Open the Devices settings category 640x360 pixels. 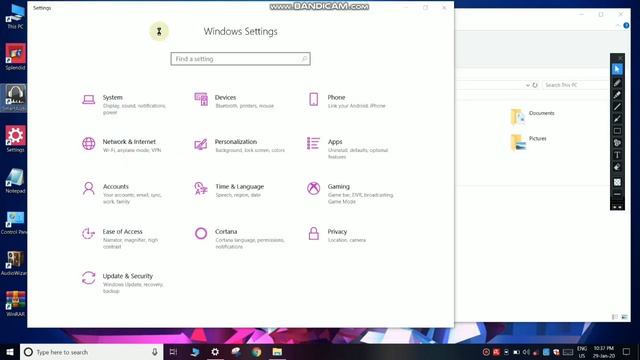click(235, 101)
